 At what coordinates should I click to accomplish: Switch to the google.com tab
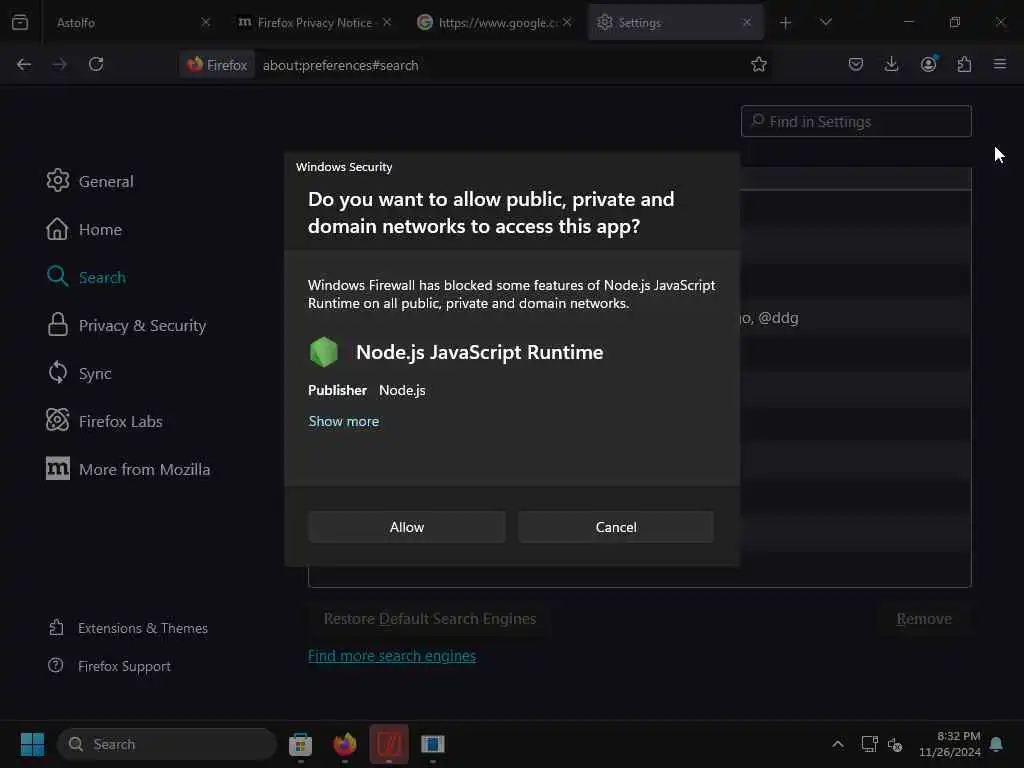(x=493, y=22)
